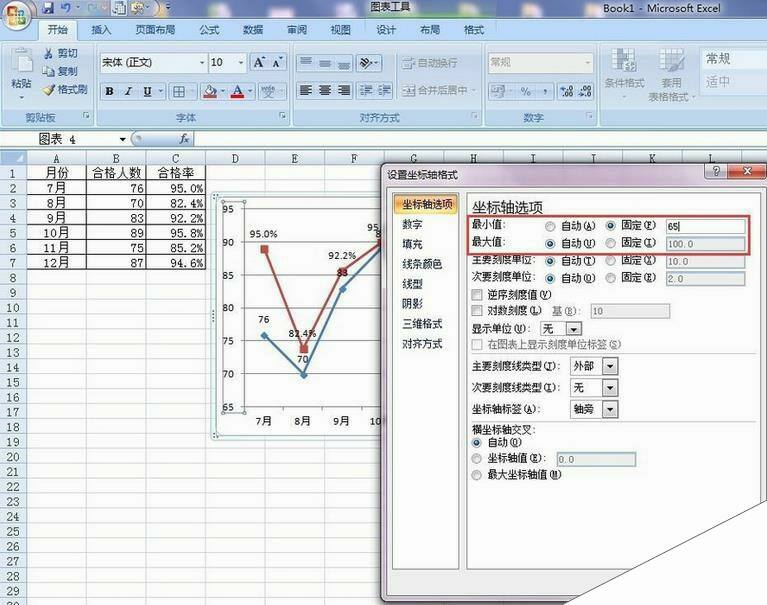Switch to 布局 chart tools tab
This screenshot has width=767, height=605.
430,30
